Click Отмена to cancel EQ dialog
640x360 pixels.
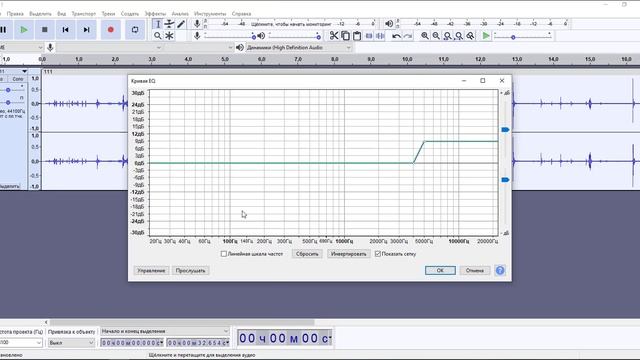[x=475, y=271]
